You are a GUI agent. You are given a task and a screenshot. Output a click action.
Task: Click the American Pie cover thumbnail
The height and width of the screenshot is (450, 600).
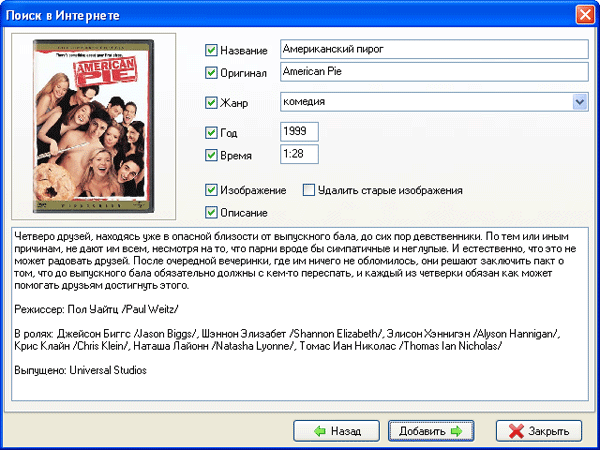pos(93,126)
